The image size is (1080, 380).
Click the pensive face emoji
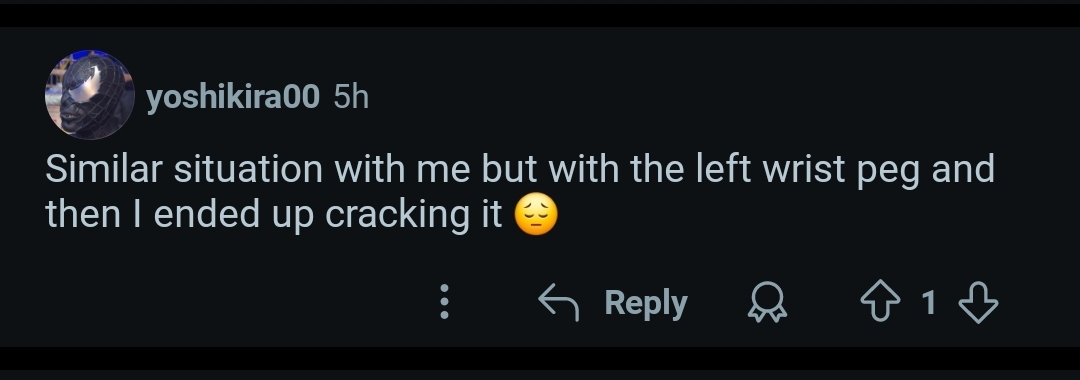point(536,215)
